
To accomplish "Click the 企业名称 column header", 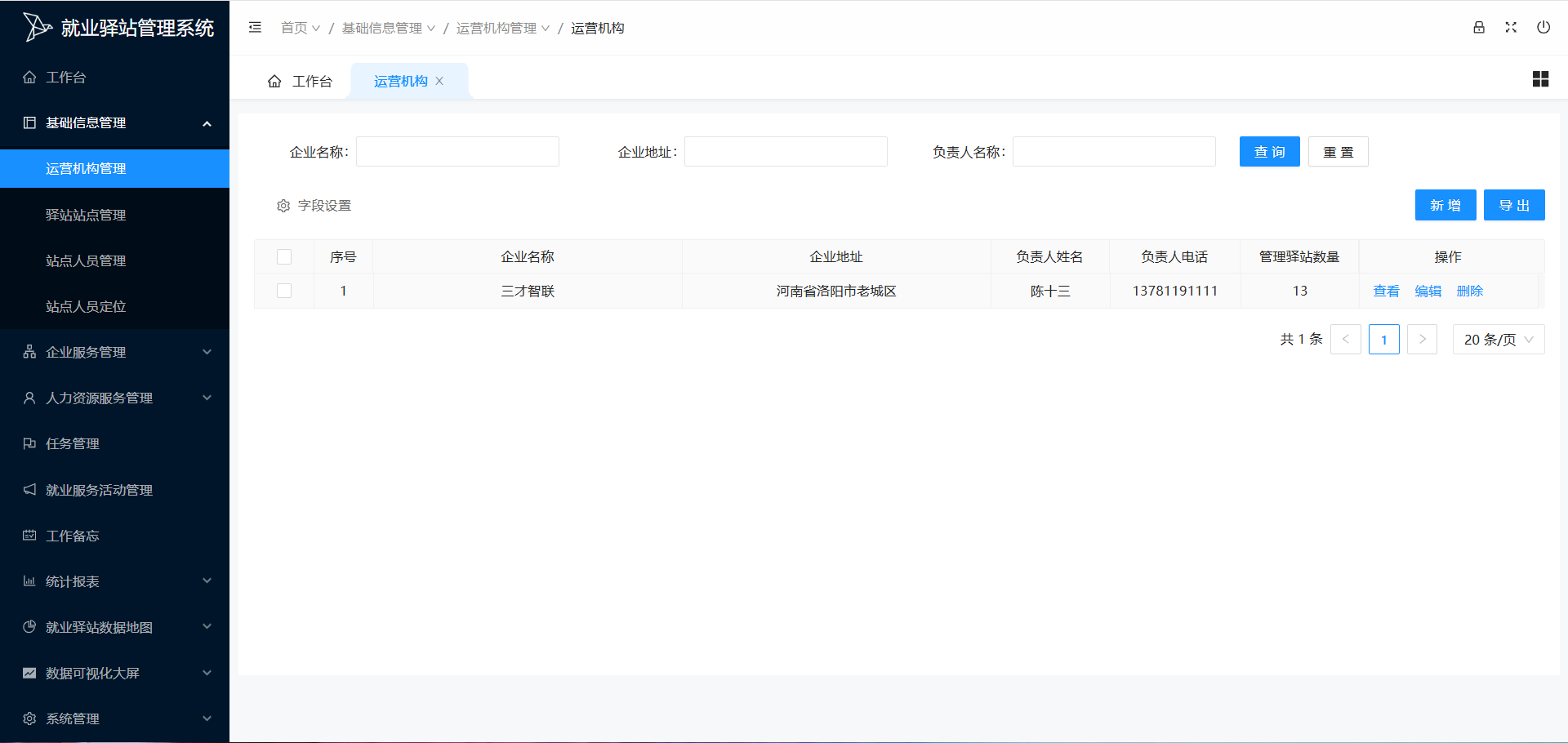I will (528, 256).
